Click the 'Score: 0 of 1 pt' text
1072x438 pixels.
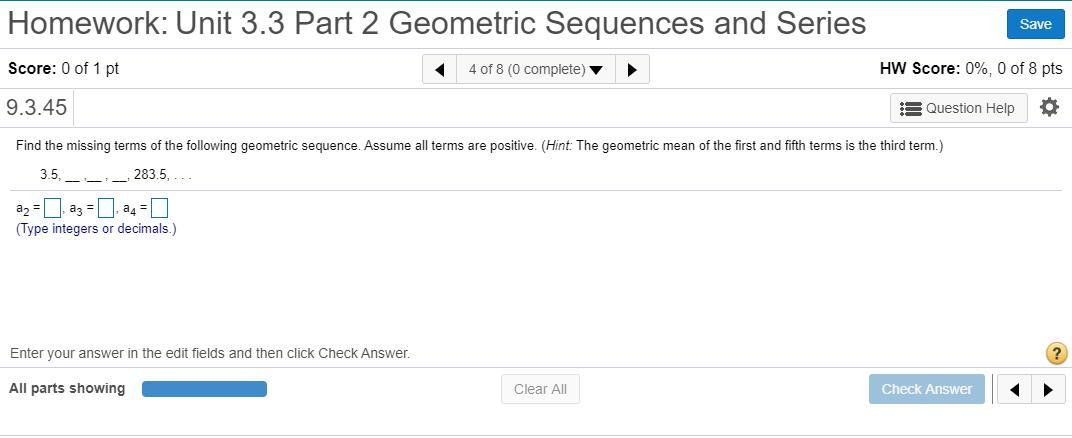click(63, 69)
